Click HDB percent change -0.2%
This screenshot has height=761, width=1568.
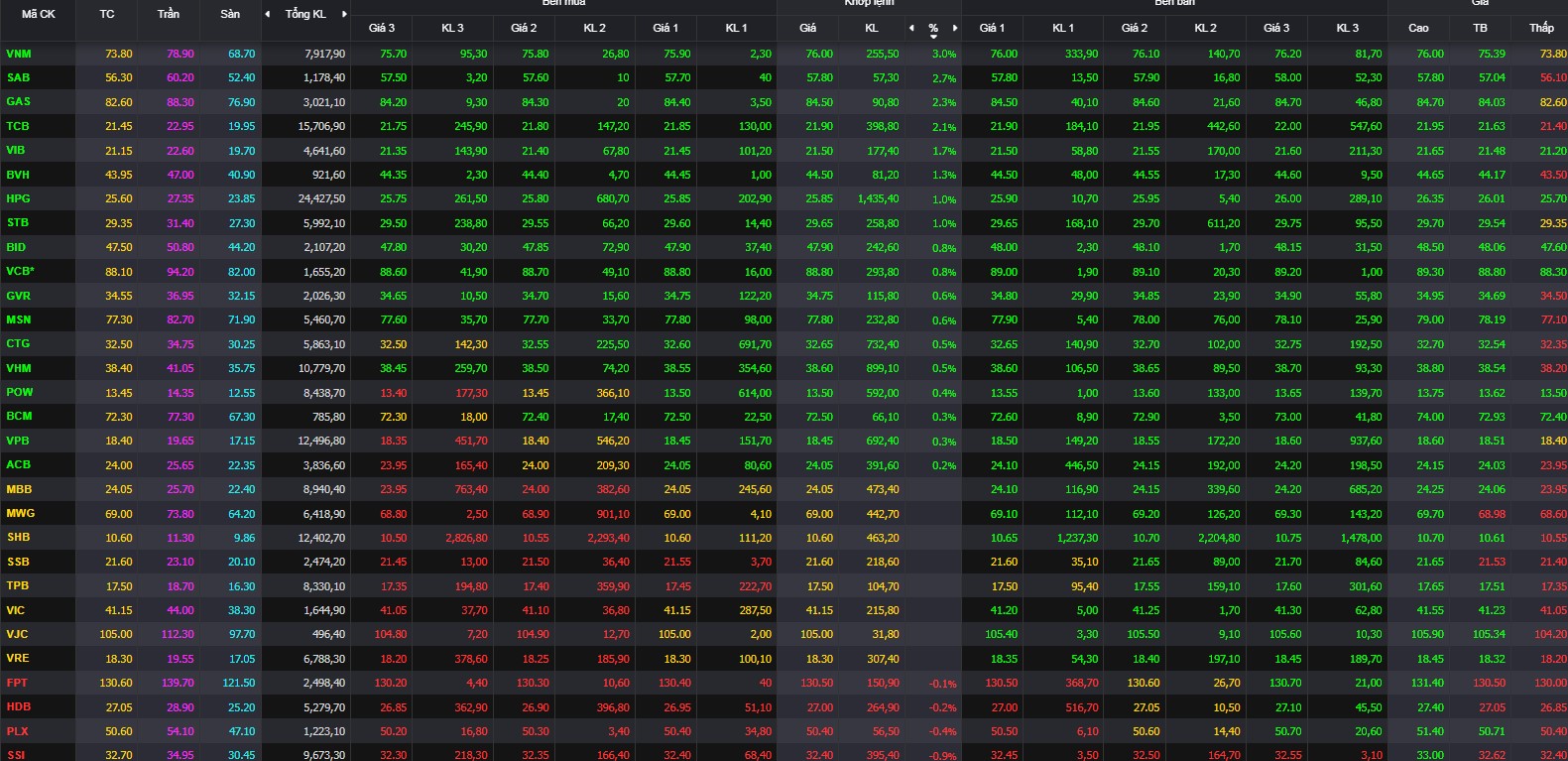tap(942, 707)
